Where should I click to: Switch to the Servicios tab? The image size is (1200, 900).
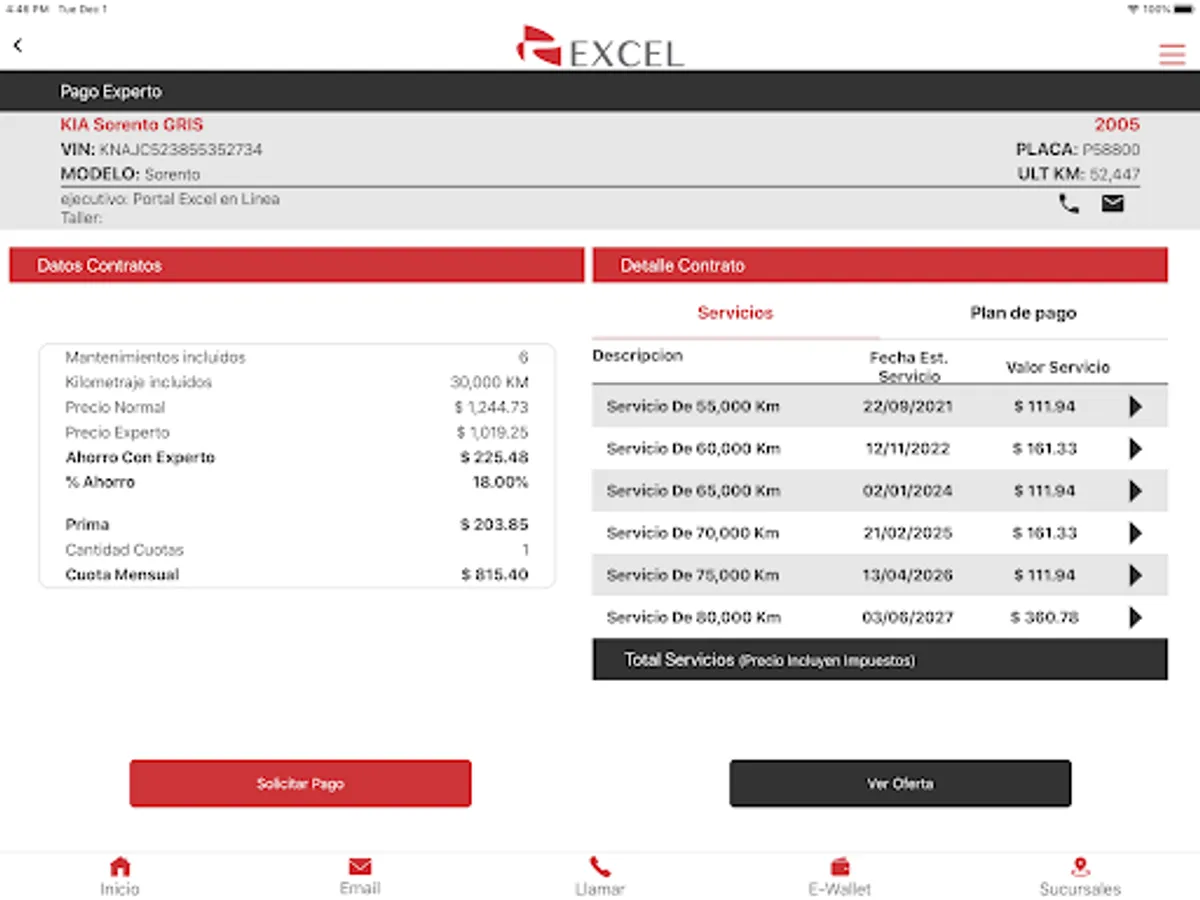tap(736, 313)
